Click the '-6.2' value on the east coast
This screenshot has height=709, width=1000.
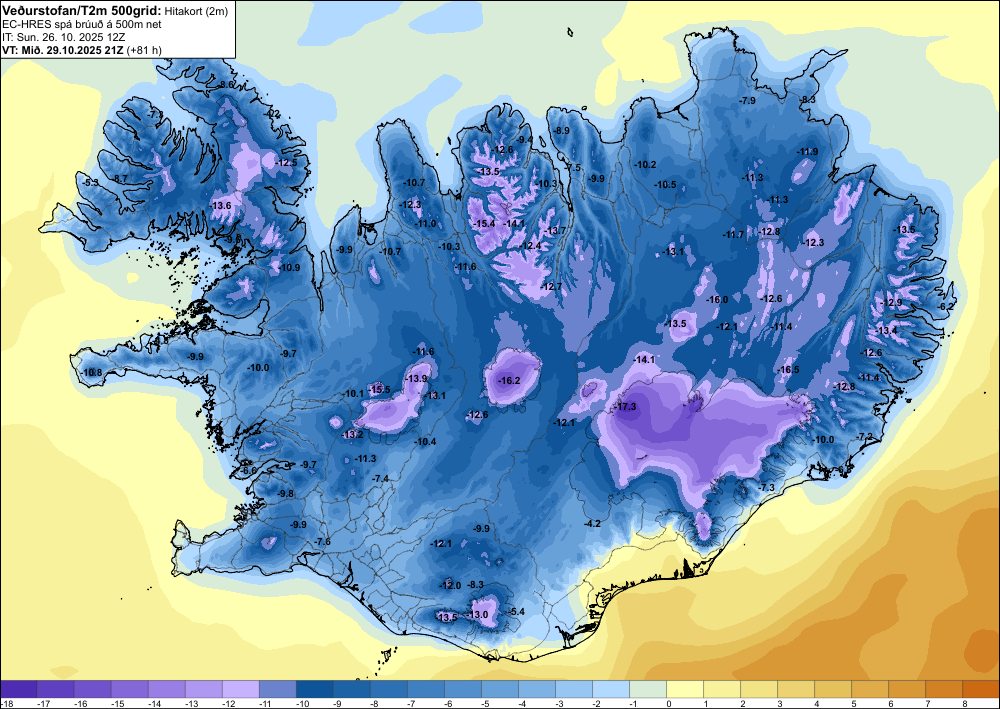coord(947,307)
